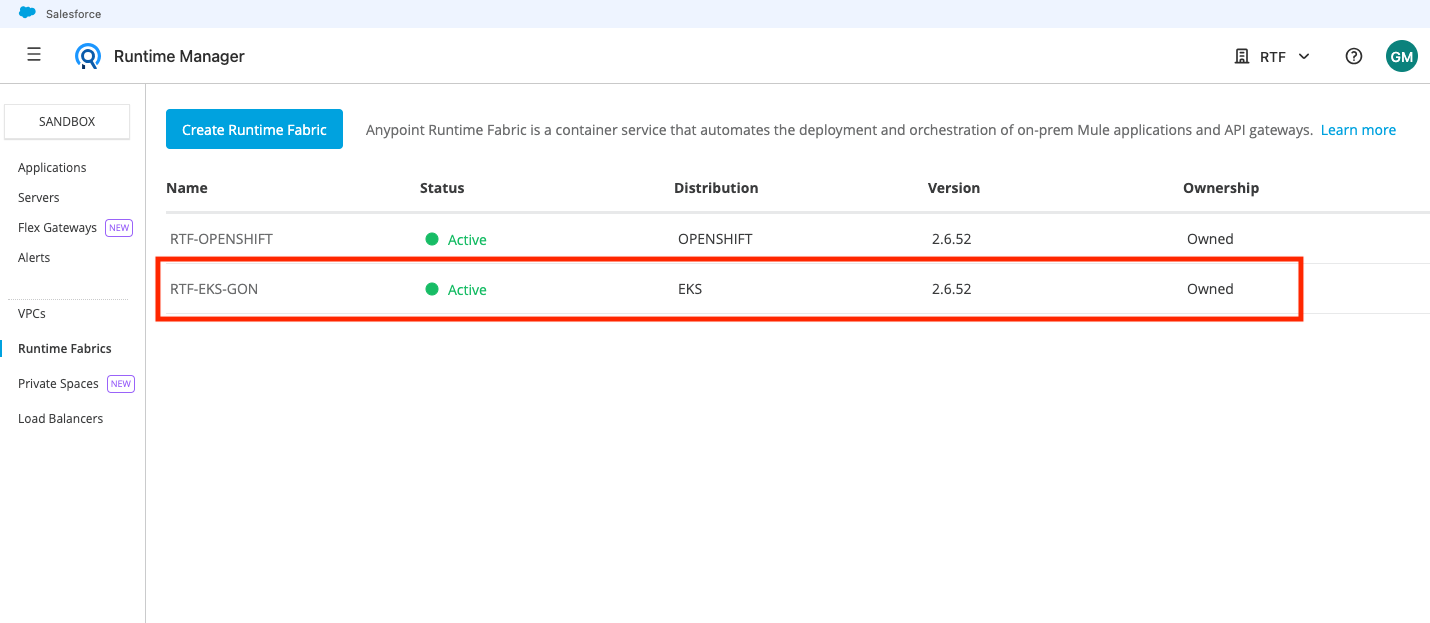
Task: Click the green status dot for RTF-OPENSHIFT
Action: [x=432, y=239]
